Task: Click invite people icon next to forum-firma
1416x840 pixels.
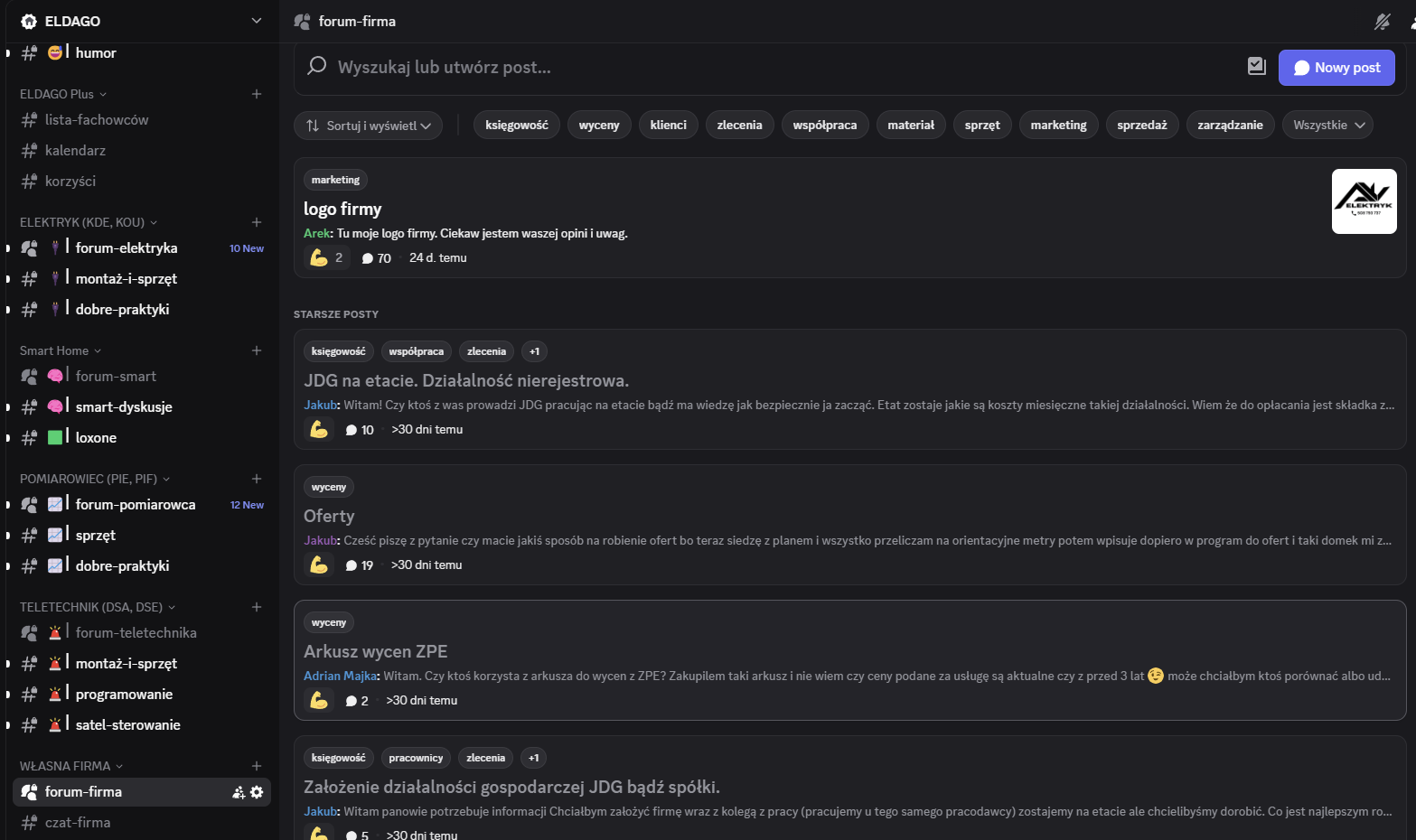Action: click(239, 792)
